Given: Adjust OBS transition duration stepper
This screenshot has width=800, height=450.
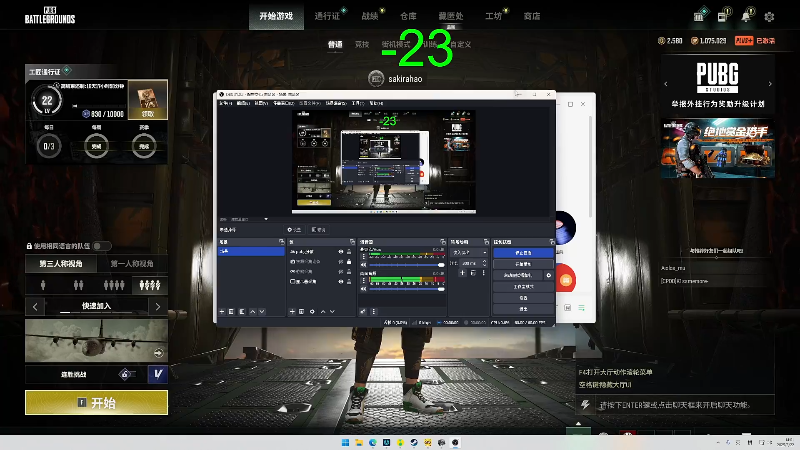Looking at the screenshot, I should 484,263.
